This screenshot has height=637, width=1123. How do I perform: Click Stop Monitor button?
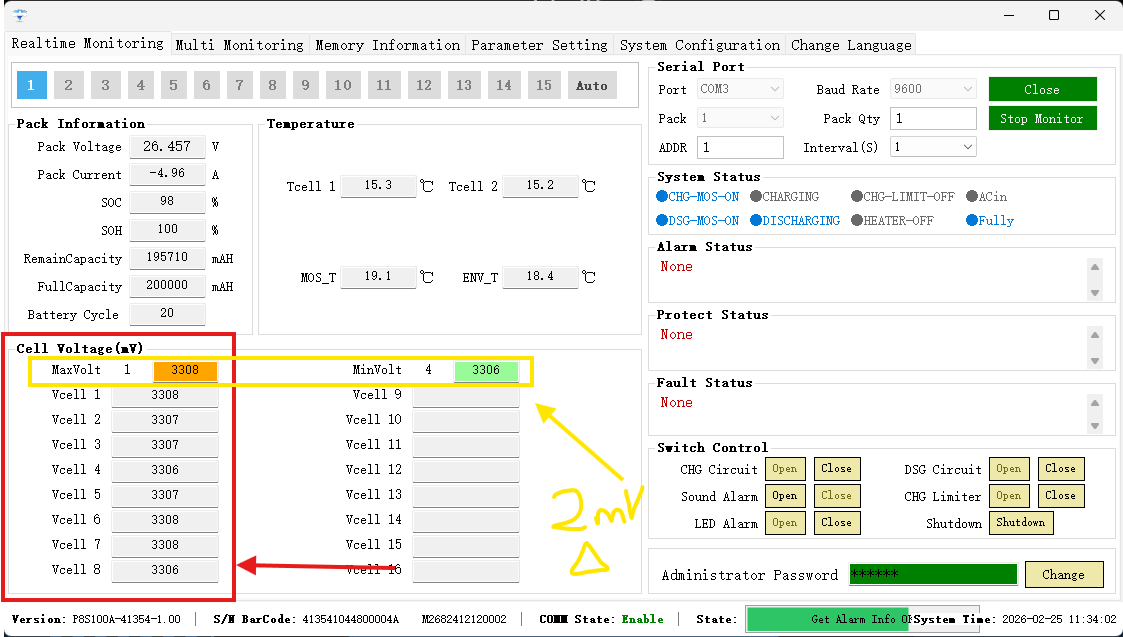(x=1042, y=118)
